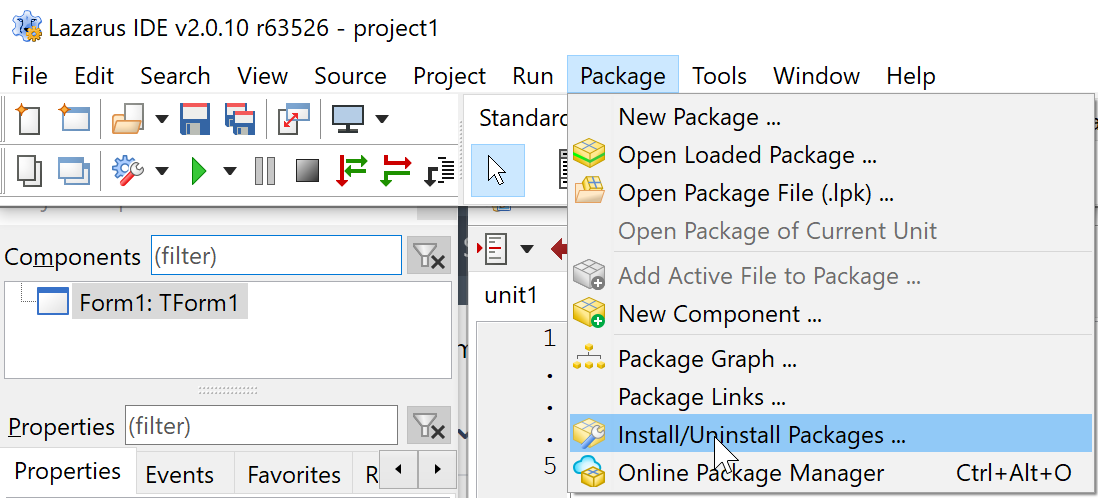Click the Stop icon
The image size is (1098, 498).
307,170
